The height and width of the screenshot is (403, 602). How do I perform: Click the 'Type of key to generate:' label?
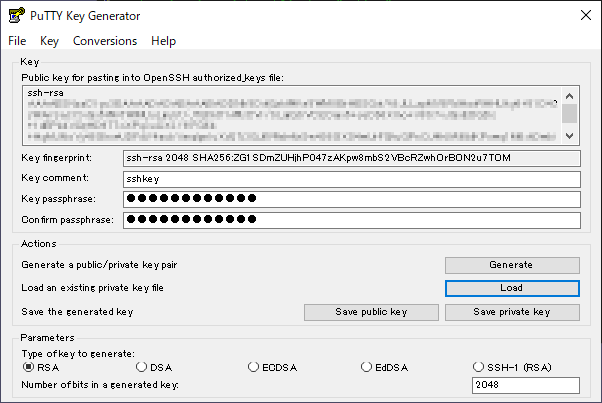pyautogui.click(x=78, y=353)
